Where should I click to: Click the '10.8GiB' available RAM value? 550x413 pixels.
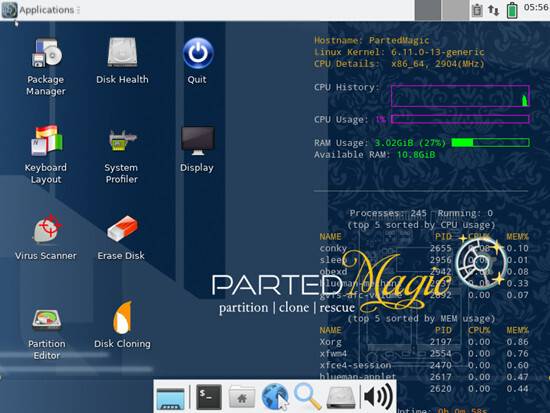[416, 155]
